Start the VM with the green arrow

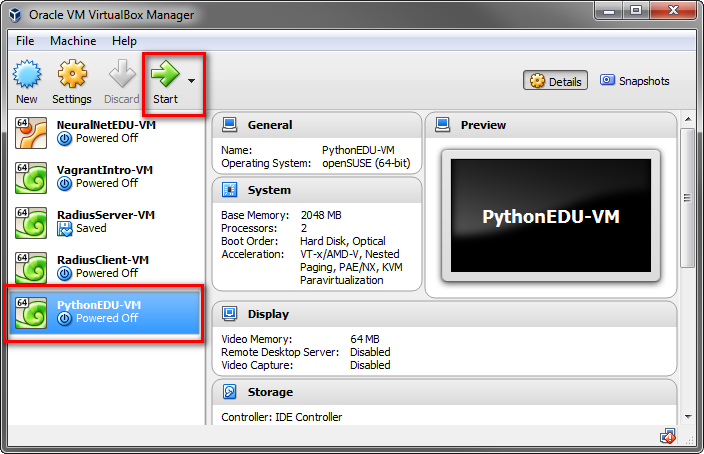pyautogui.click(x=165, y=74)
